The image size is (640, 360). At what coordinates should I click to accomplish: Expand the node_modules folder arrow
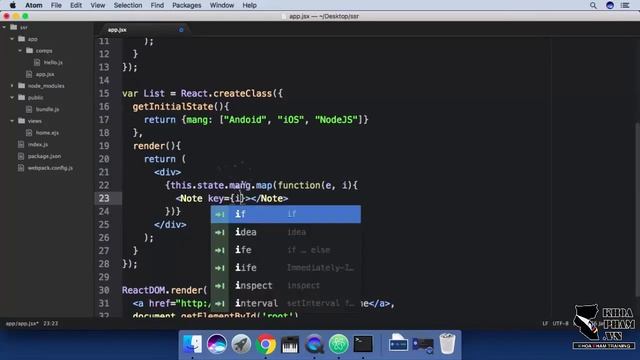pos(12,86)
